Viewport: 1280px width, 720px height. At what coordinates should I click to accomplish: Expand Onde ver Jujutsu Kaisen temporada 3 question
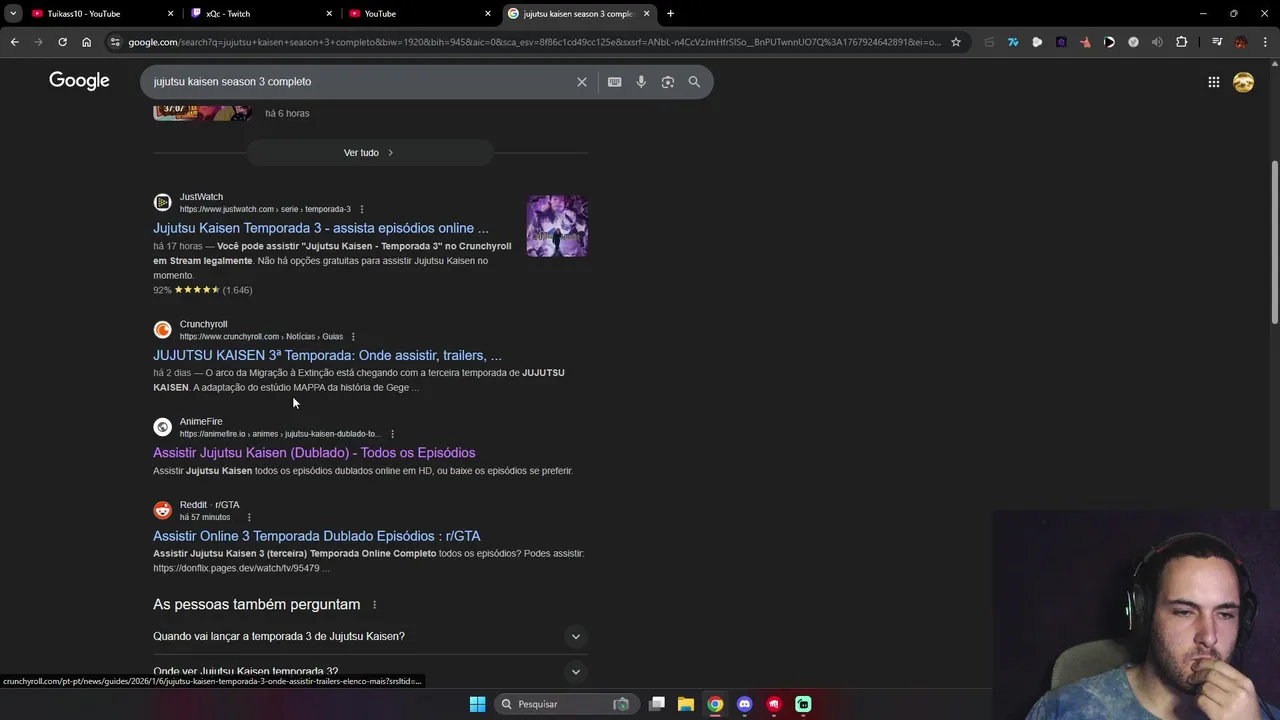[x=575, y=672]
